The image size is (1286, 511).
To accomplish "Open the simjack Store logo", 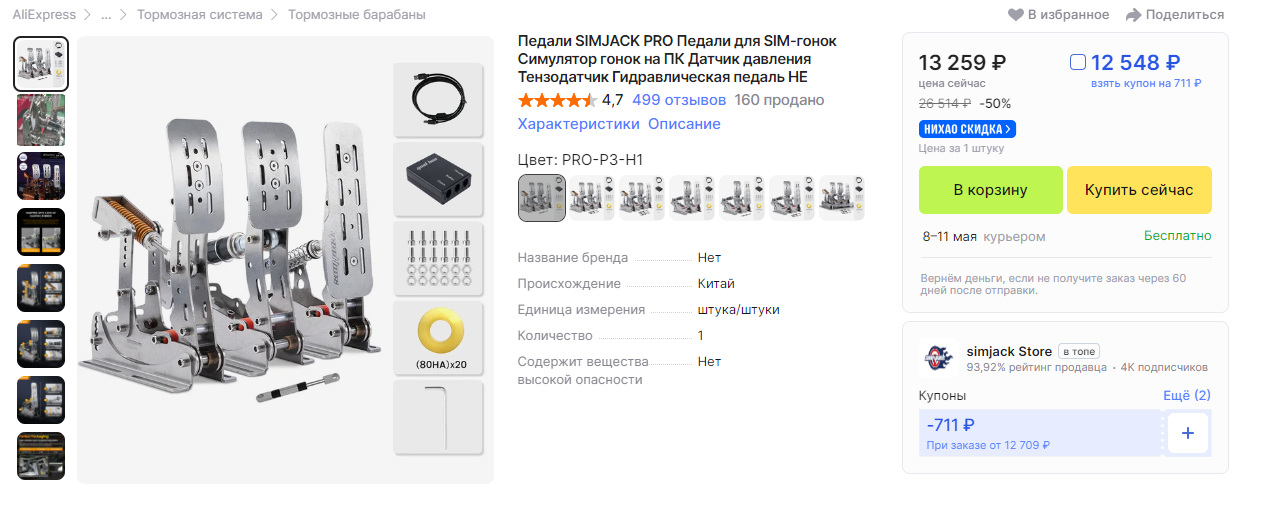I will 939,357.
